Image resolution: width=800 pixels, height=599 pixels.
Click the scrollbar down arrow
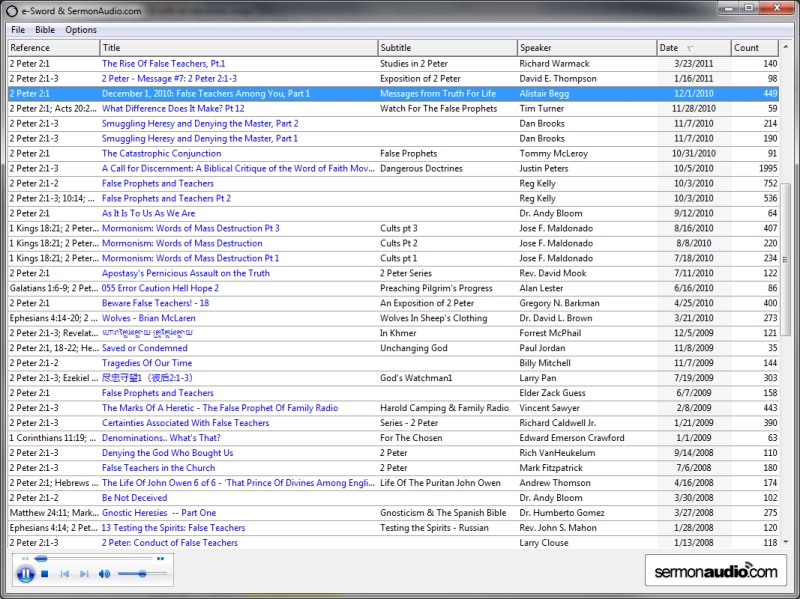tap(786, 542)
